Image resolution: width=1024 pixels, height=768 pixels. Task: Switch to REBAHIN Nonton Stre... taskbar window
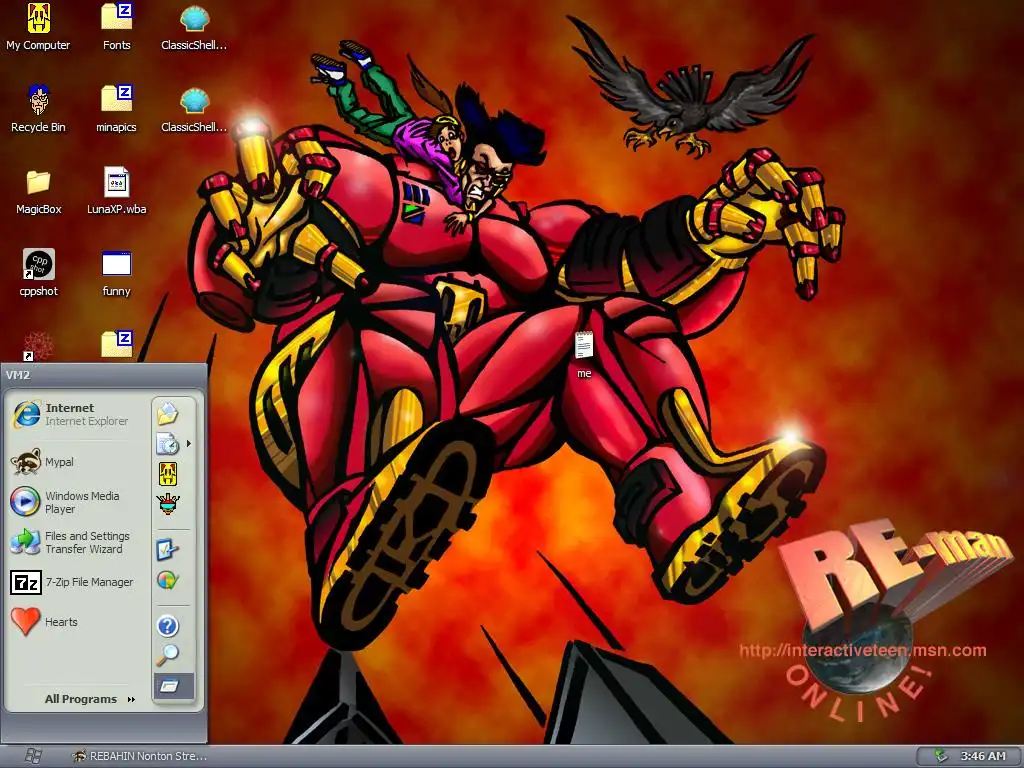[x=140, y=756]
